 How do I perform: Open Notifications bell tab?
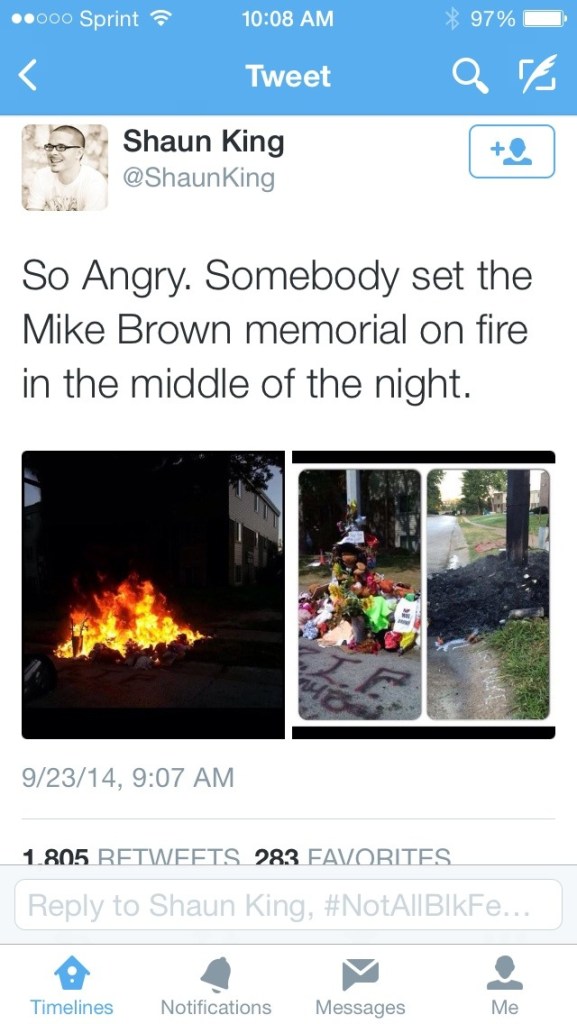216,987
